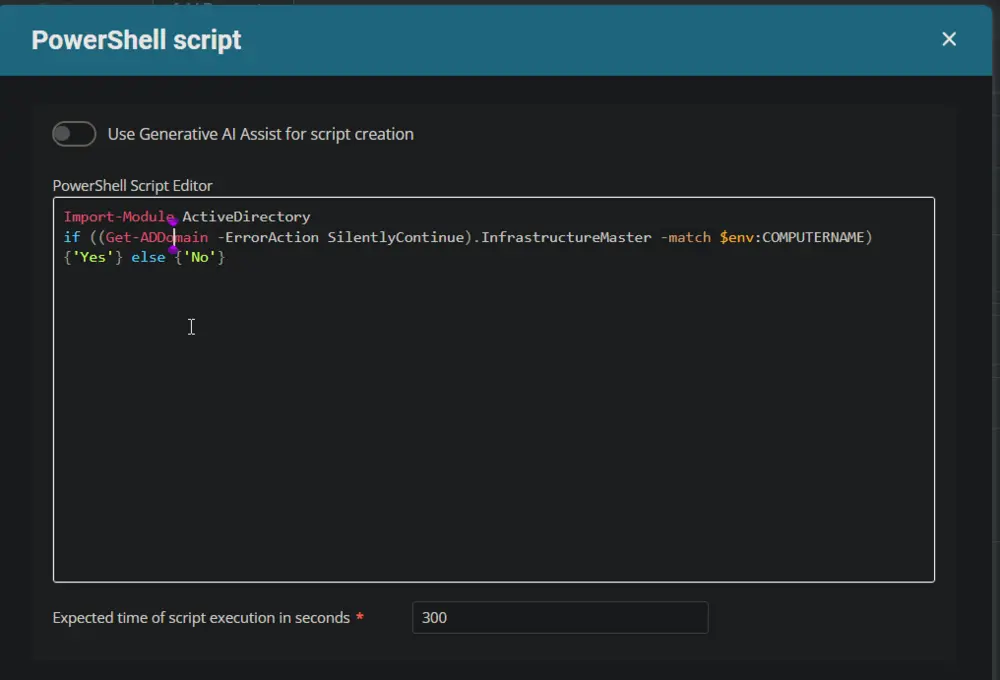
Task: Click 'COMPUTERNAME' in the script
Action: (813, 237)
